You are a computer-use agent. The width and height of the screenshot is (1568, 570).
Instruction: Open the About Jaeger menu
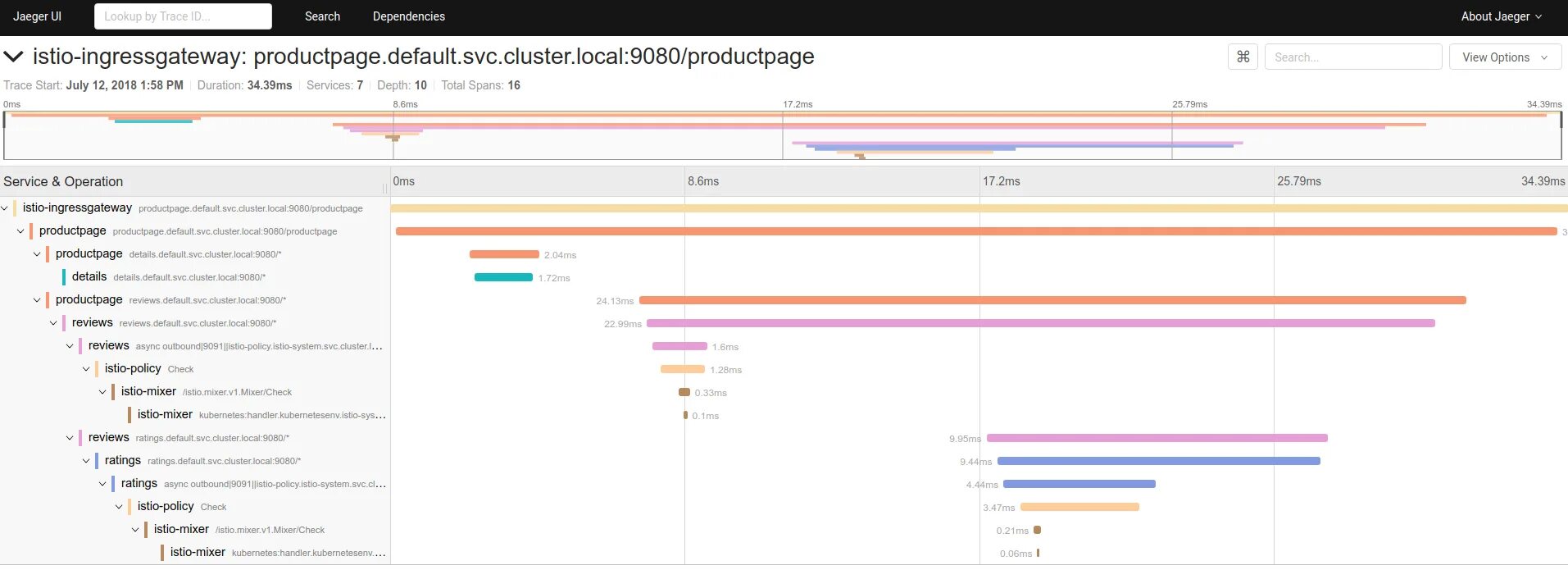tap(1501, 16)
